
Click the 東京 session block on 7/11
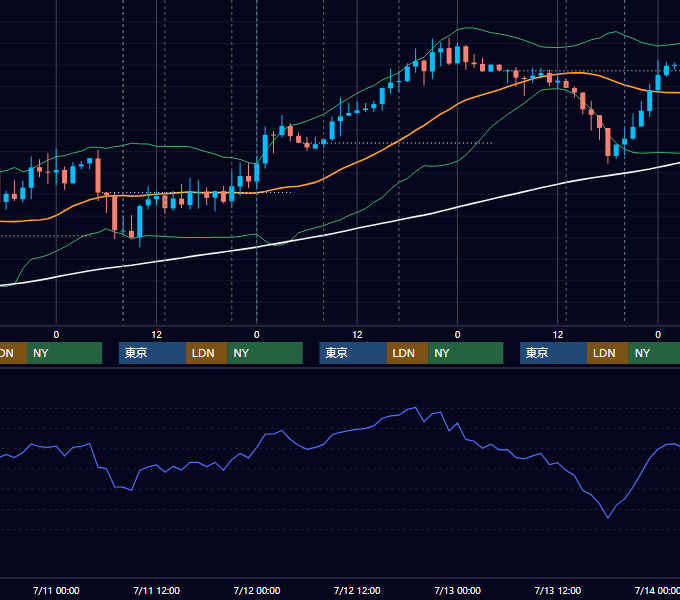click(152, 353)
